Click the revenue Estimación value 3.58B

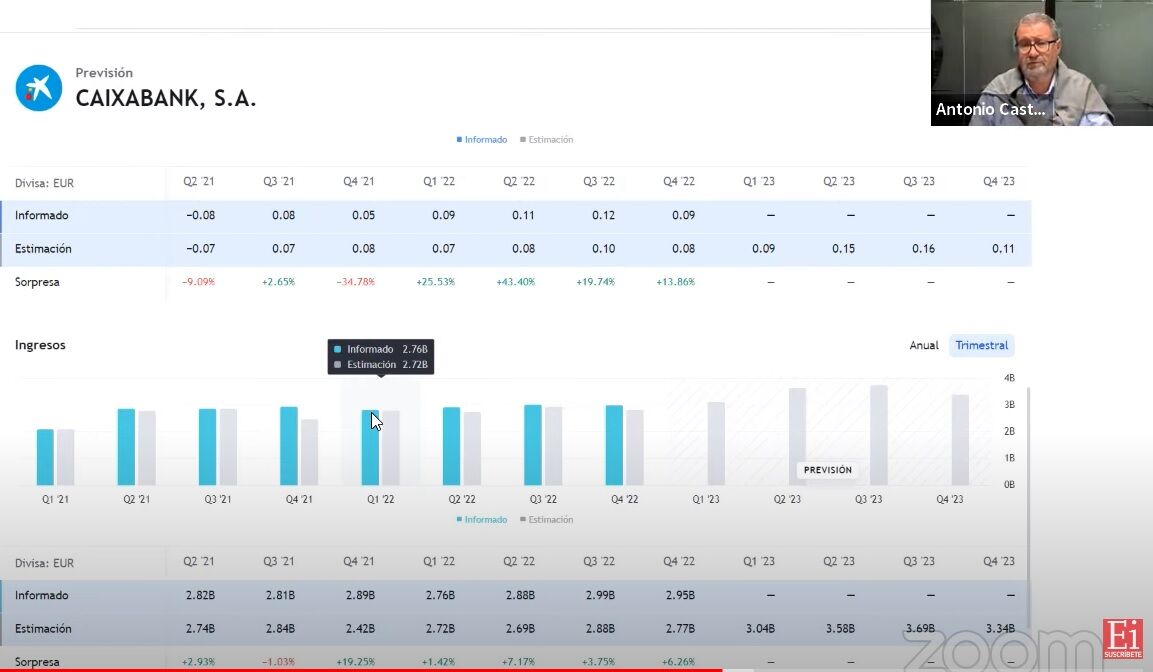click(x=840, y=629)
